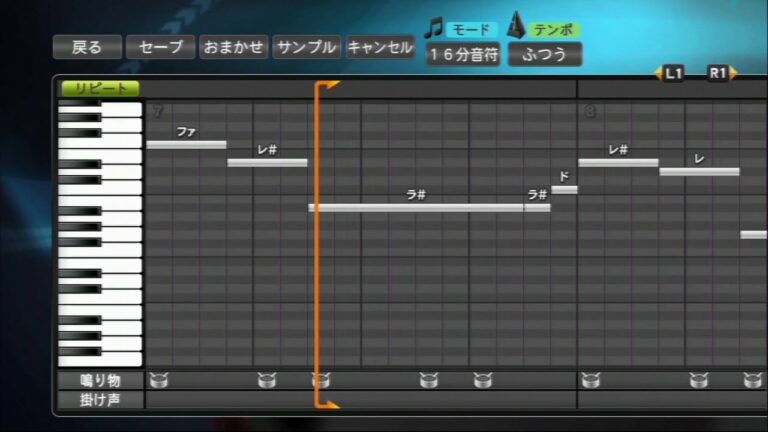Select the last drum icon at the right edge

click(752, 380)
